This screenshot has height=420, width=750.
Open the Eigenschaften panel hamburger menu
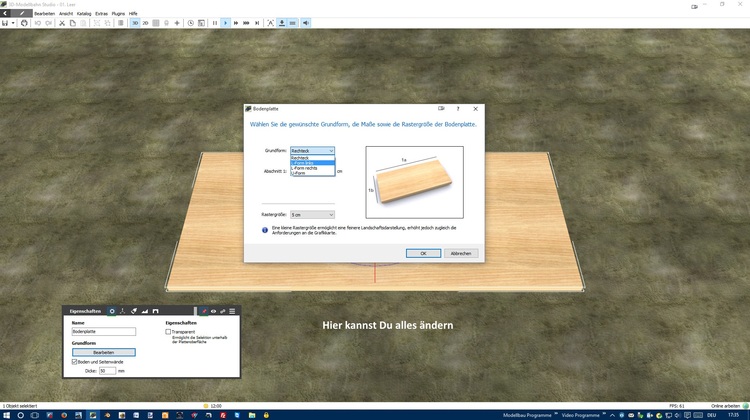coord(232,311)
